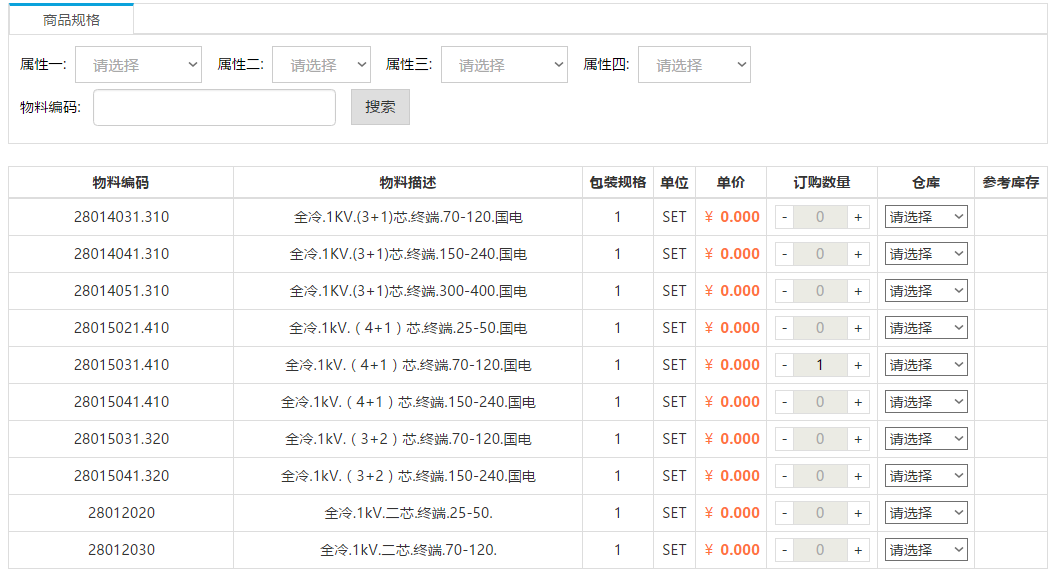Open the 属性三 dropdown
Image resolution: width=1057 pixels, height=579 pixels.
(x=504, y=64)
